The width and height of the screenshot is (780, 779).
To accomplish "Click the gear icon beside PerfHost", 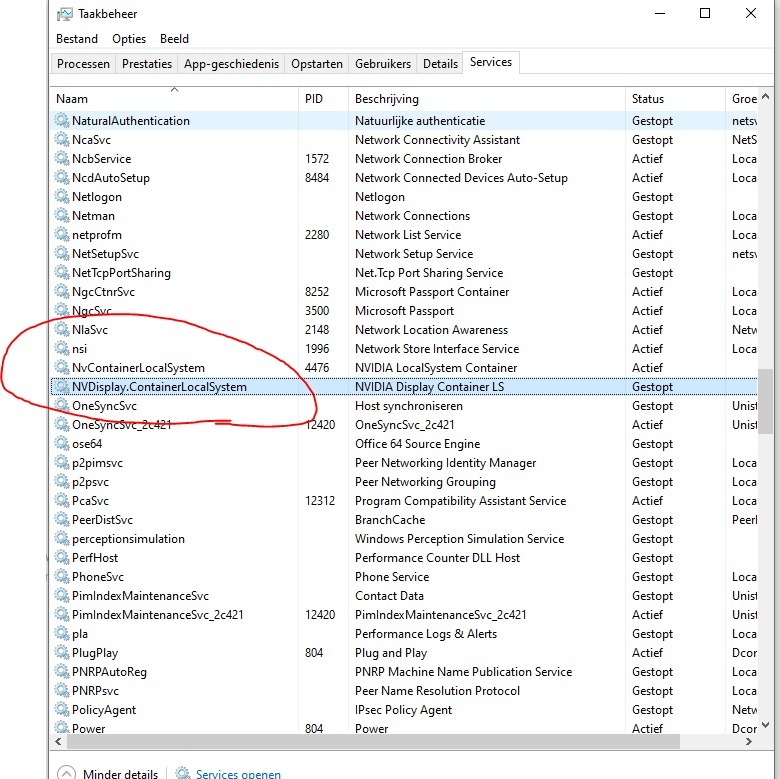I will [x=62, y=557].
